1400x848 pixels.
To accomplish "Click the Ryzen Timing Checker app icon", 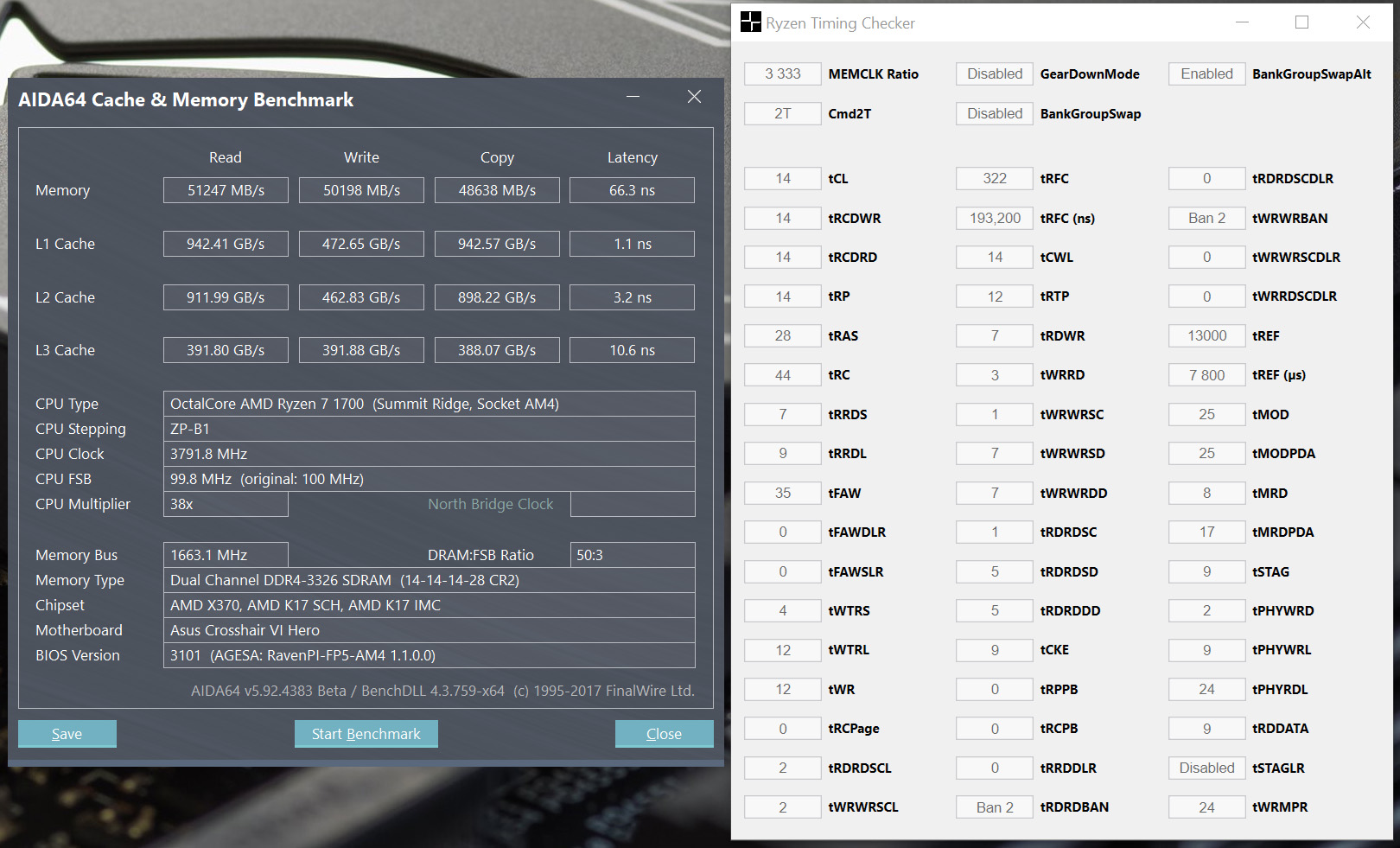I will click(x=751, y=22).
